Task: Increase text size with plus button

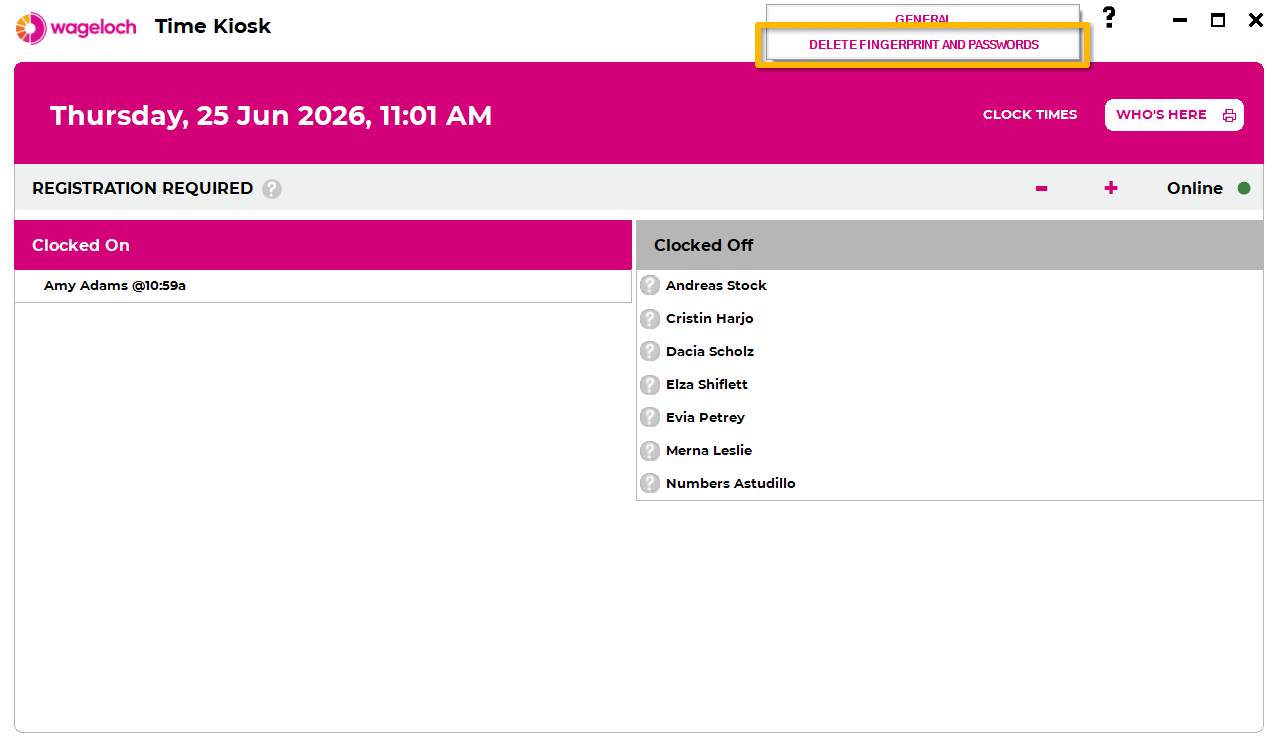Action: 1111,188
